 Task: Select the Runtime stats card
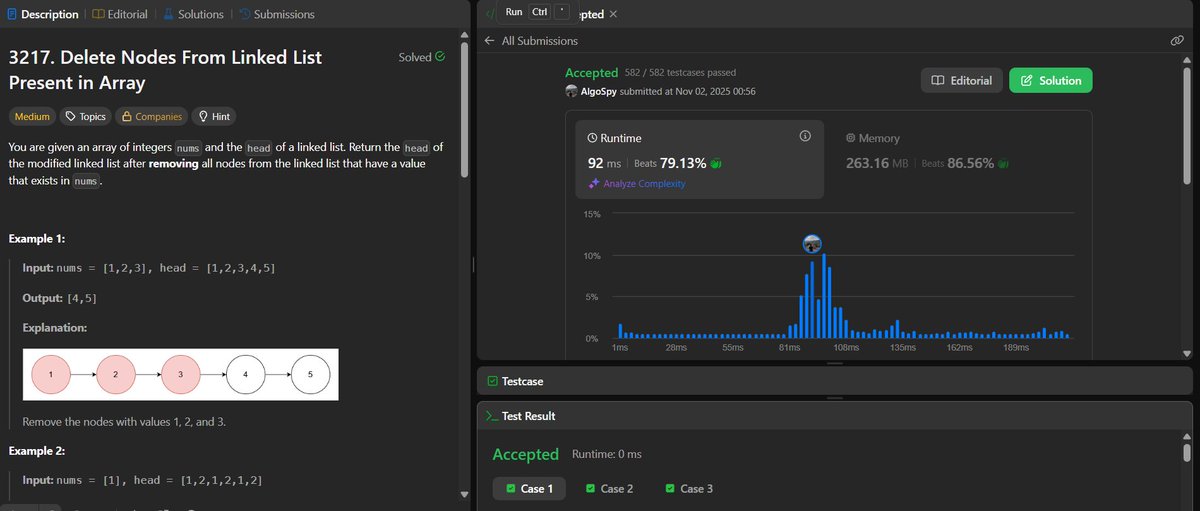pyautogui.click(x=700, y=160)
